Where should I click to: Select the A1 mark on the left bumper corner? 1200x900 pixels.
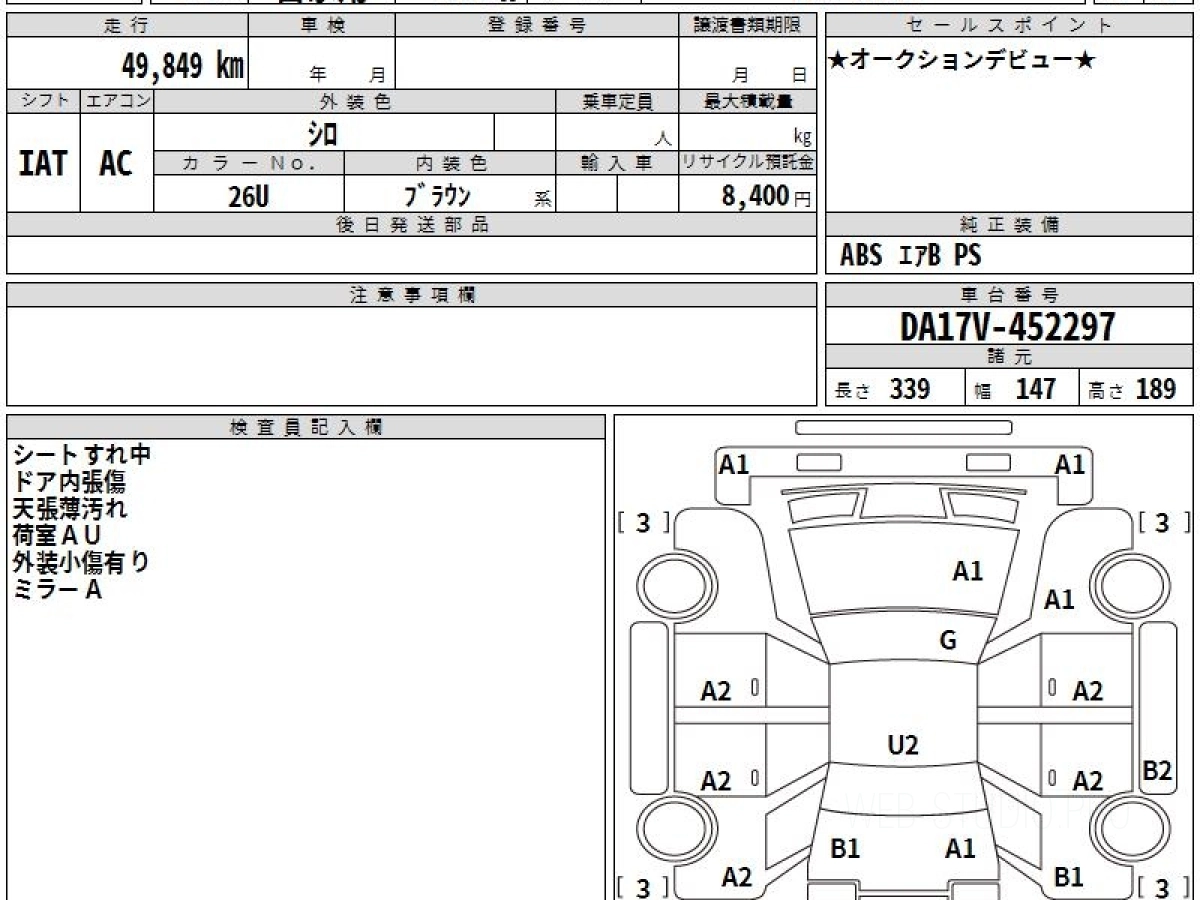[x=734, y=465]
